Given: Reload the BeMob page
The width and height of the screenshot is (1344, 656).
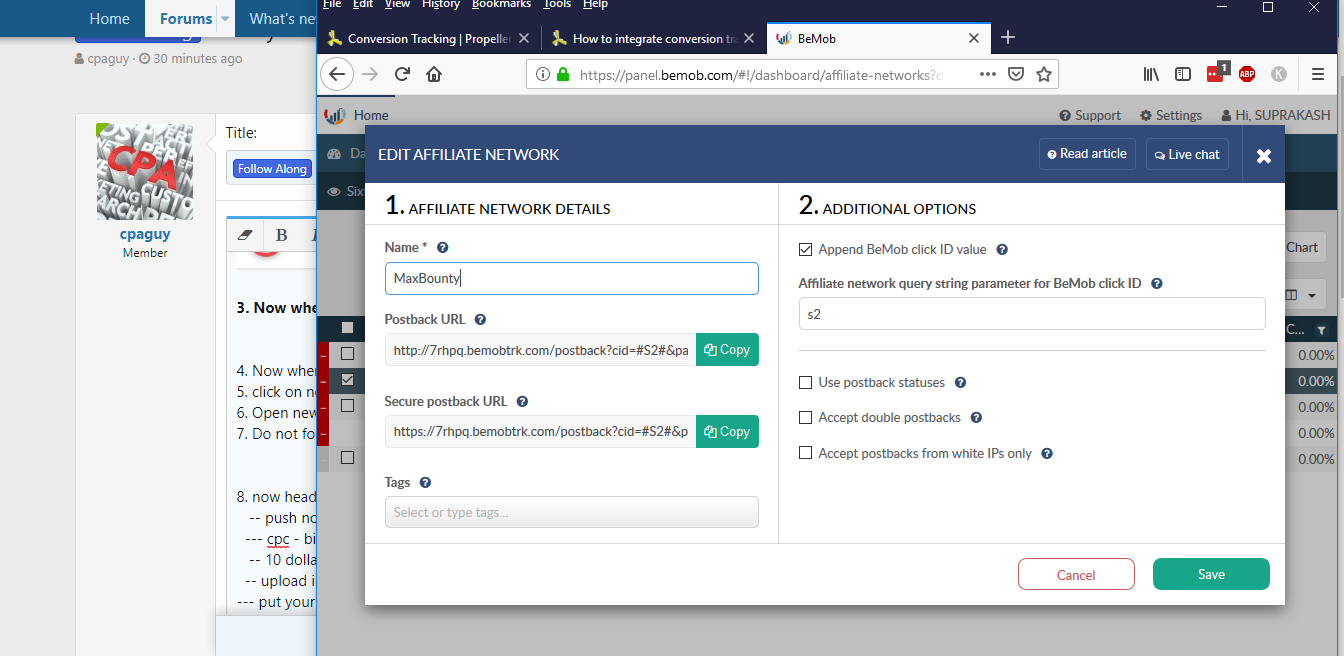Looking at the screenshot, I should pyautogui.click(x=402, y=74).
